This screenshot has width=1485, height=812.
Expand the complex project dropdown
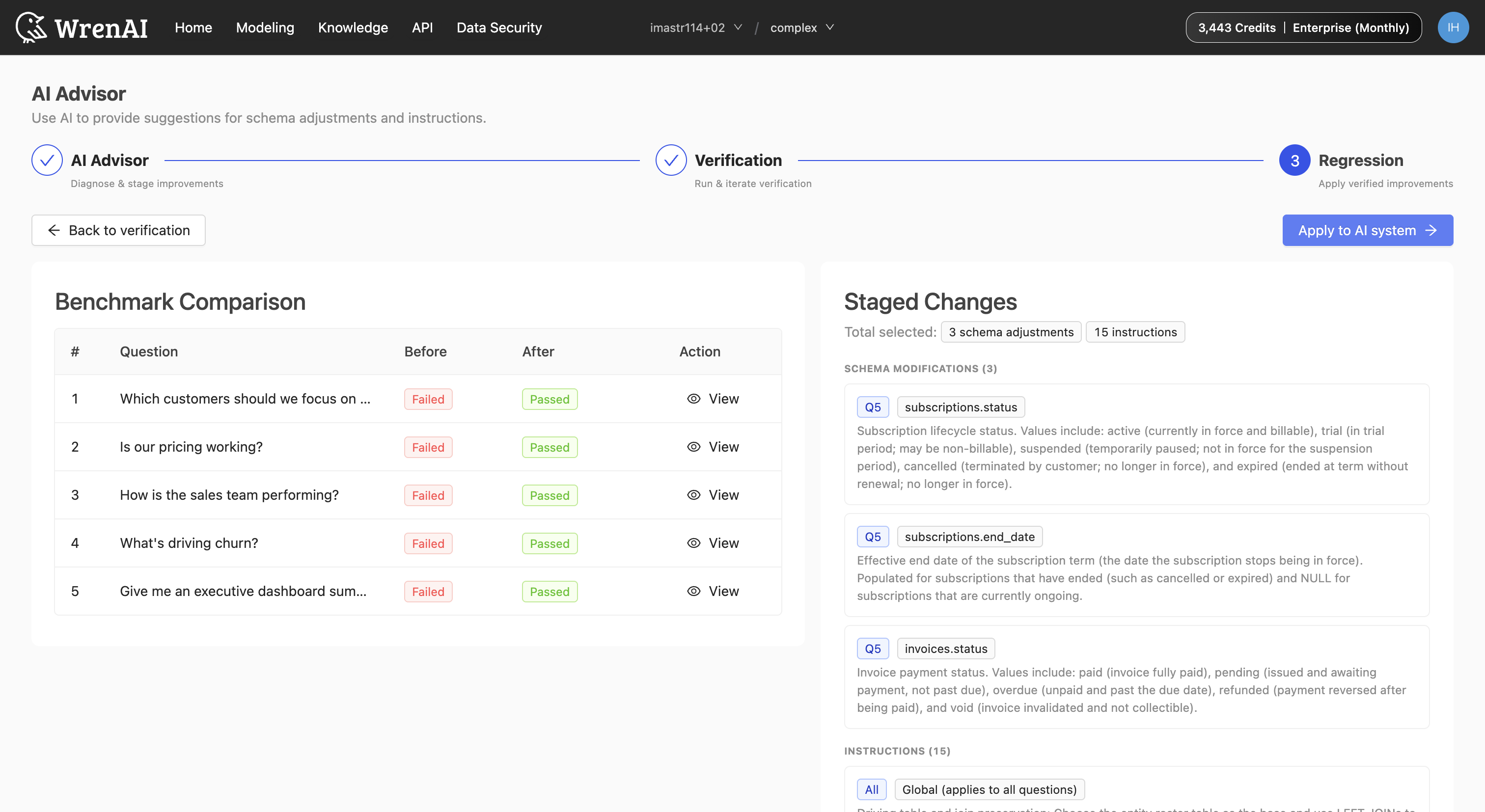coord(802,27)
